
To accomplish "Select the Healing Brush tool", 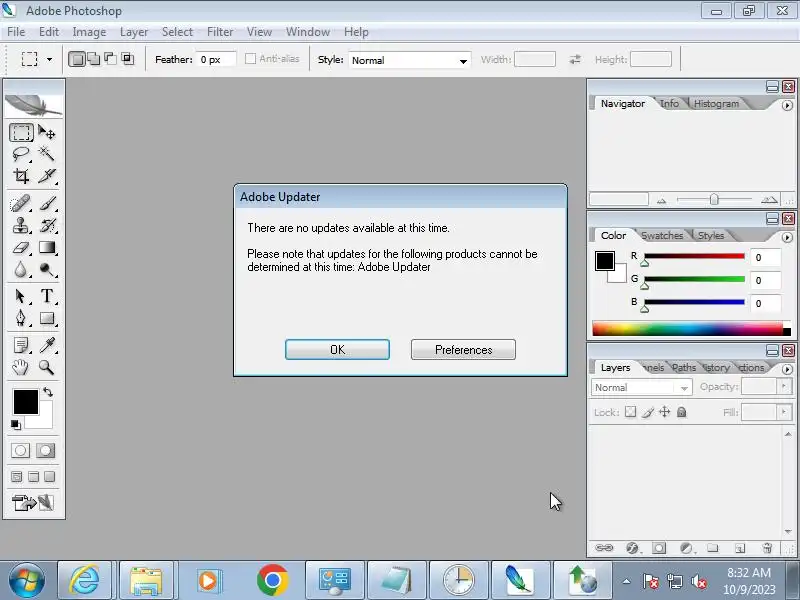I will point(21,204).
